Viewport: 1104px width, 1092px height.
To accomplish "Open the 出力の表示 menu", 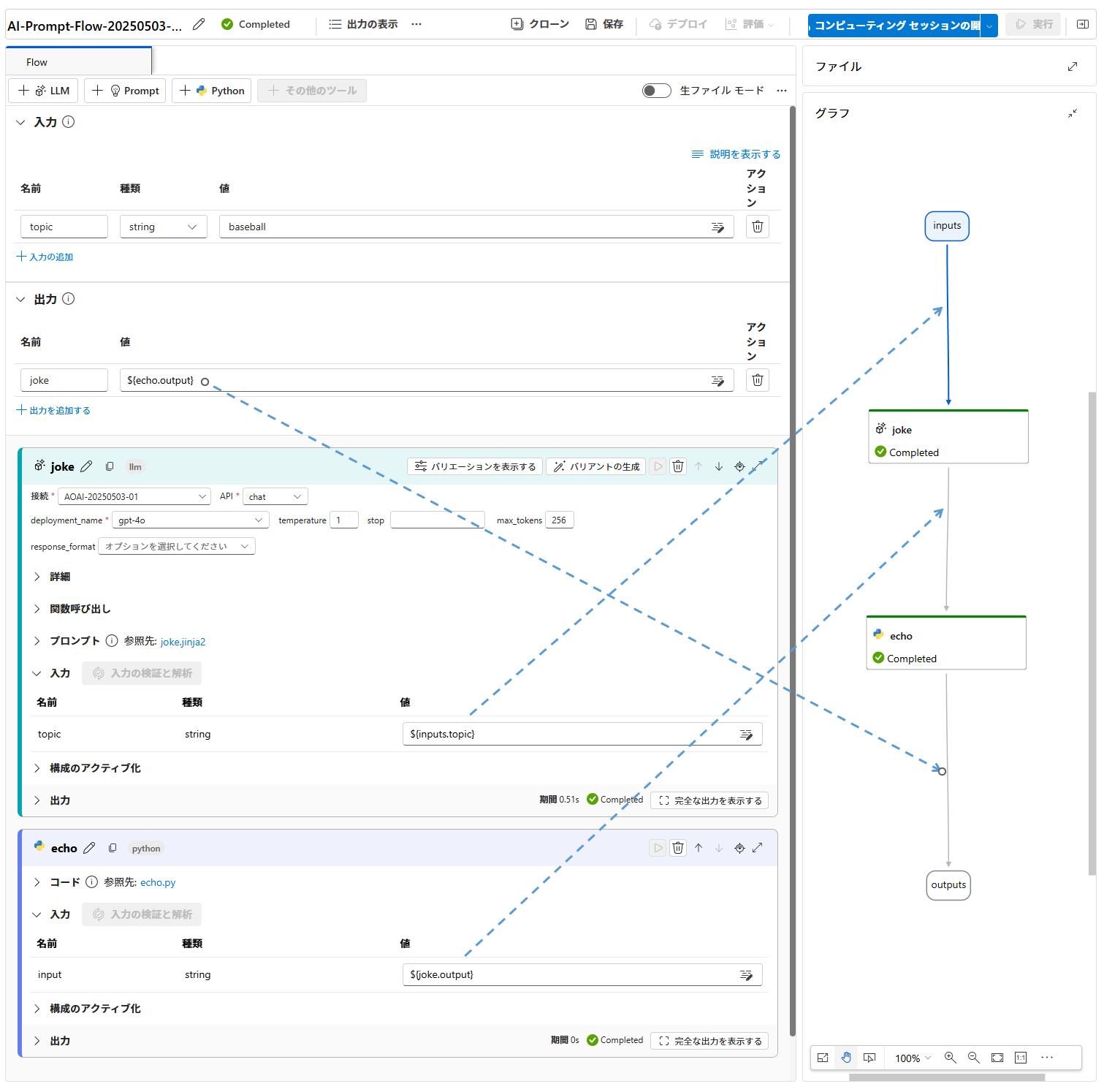I will 363,23.
